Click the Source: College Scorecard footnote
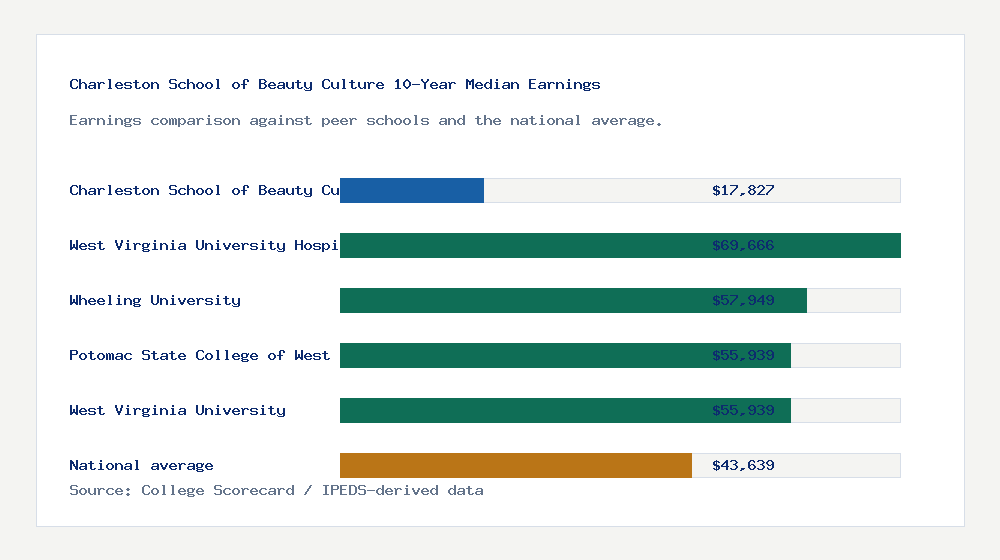 coord(276,490)
